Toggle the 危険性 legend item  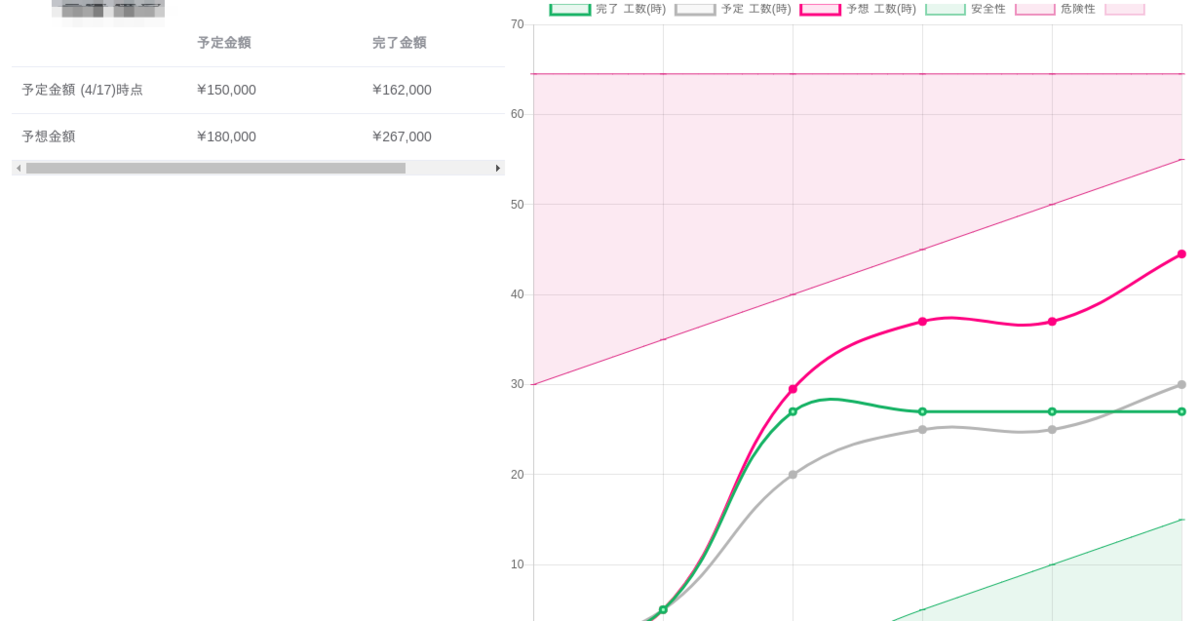click(x=1055, y=9)
